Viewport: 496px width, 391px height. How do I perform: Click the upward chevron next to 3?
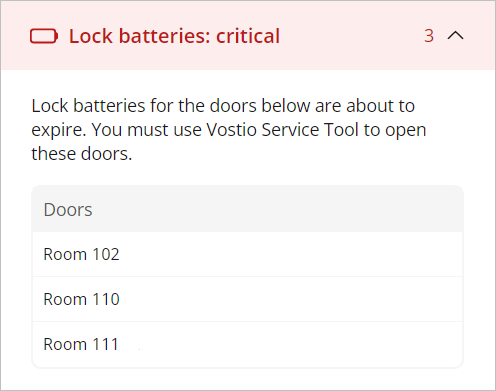(455, 35)
